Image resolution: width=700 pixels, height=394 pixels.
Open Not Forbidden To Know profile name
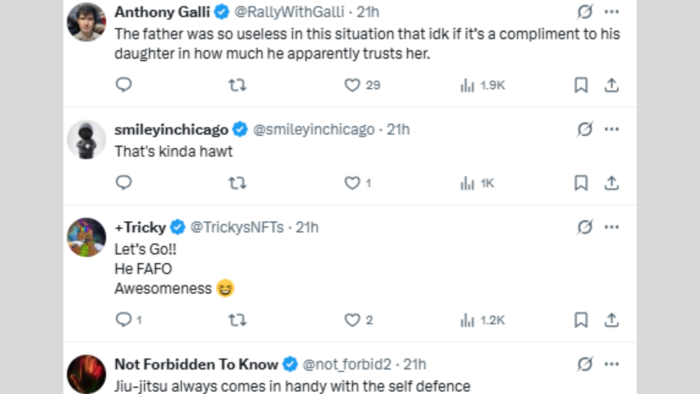tap(196, 364)
